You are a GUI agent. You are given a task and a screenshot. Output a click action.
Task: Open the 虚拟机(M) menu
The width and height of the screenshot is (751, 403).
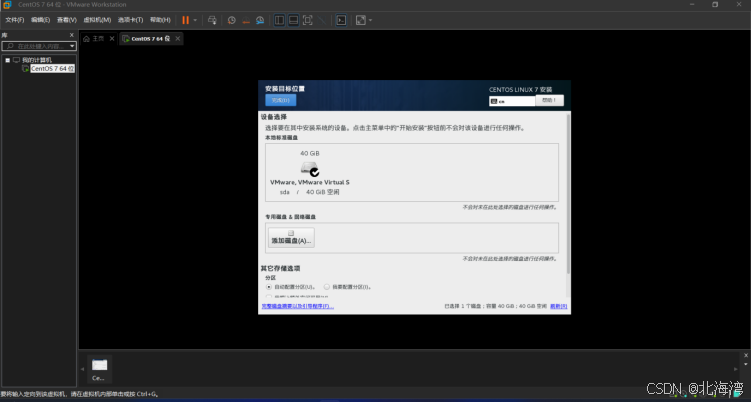(x=97, y=20)
